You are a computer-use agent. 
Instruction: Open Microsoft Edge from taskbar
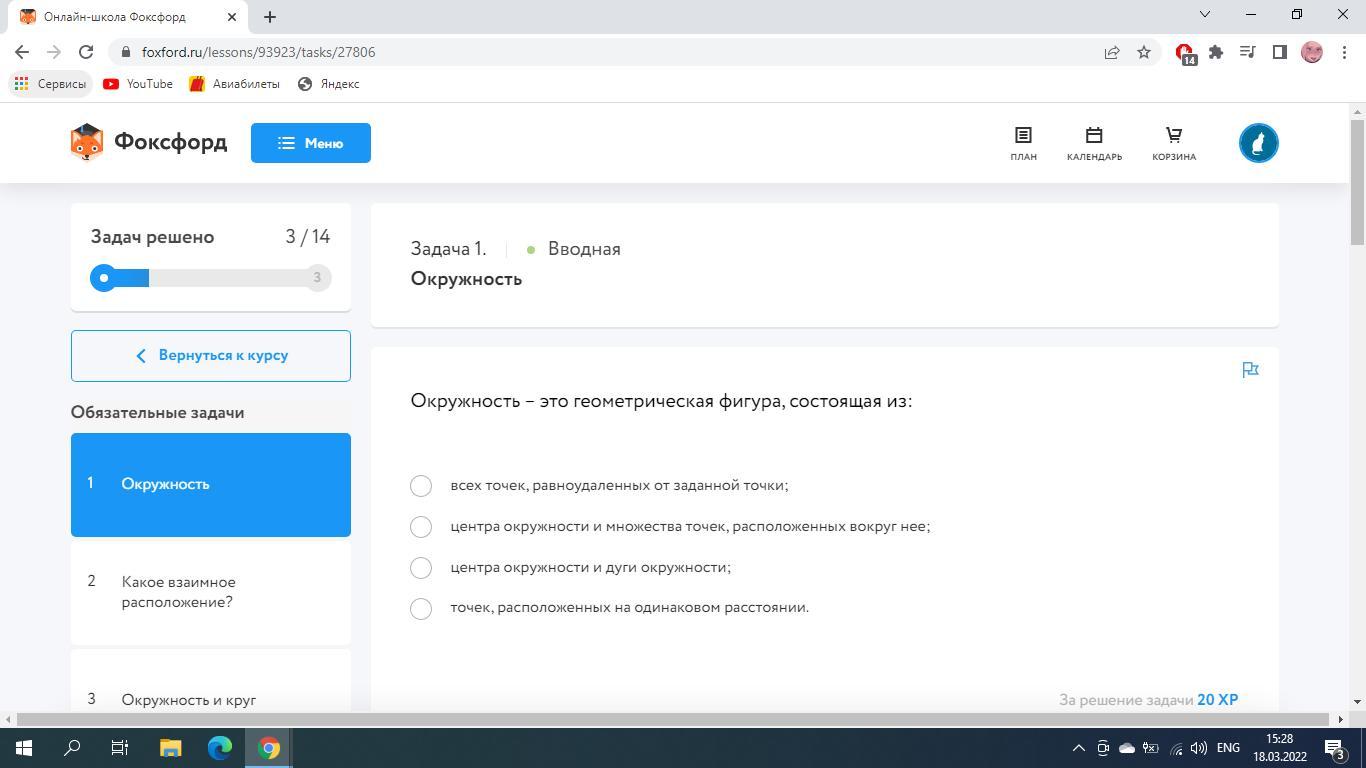(220, 748)
